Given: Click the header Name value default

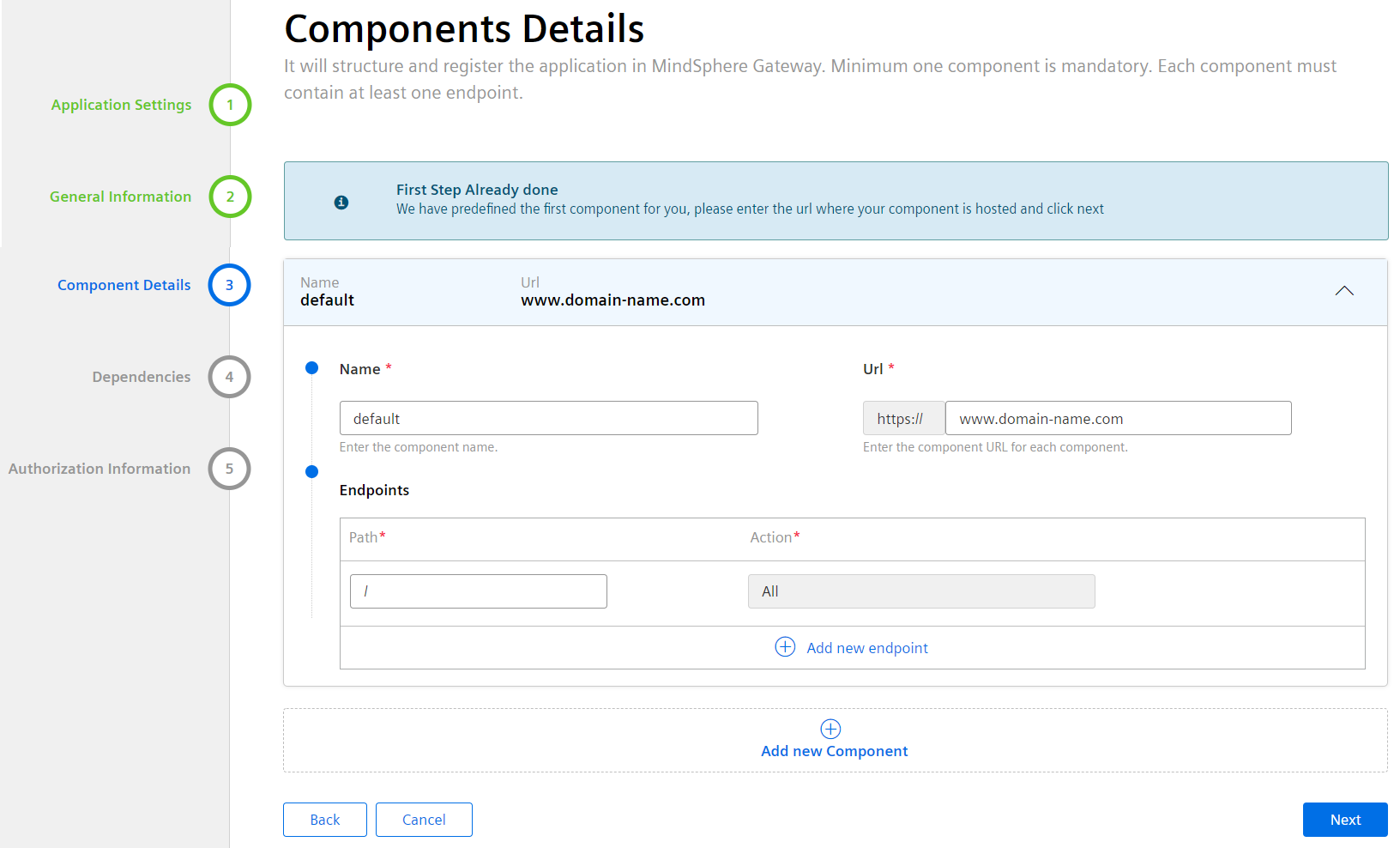Looking at the screenshot, I should pos(327,300).
